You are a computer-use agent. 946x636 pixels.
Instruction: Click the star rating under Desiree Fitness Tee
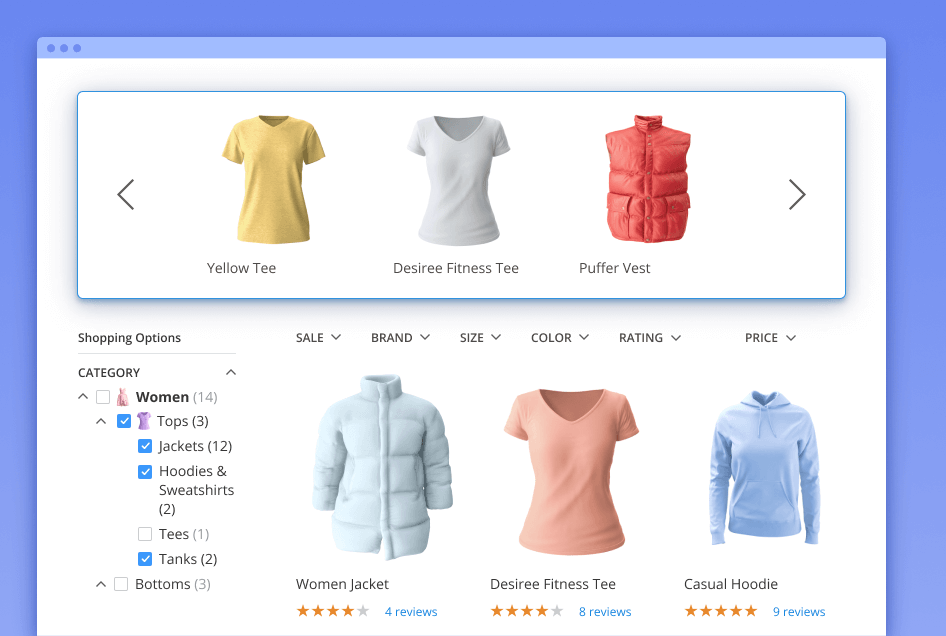[526, 611]
